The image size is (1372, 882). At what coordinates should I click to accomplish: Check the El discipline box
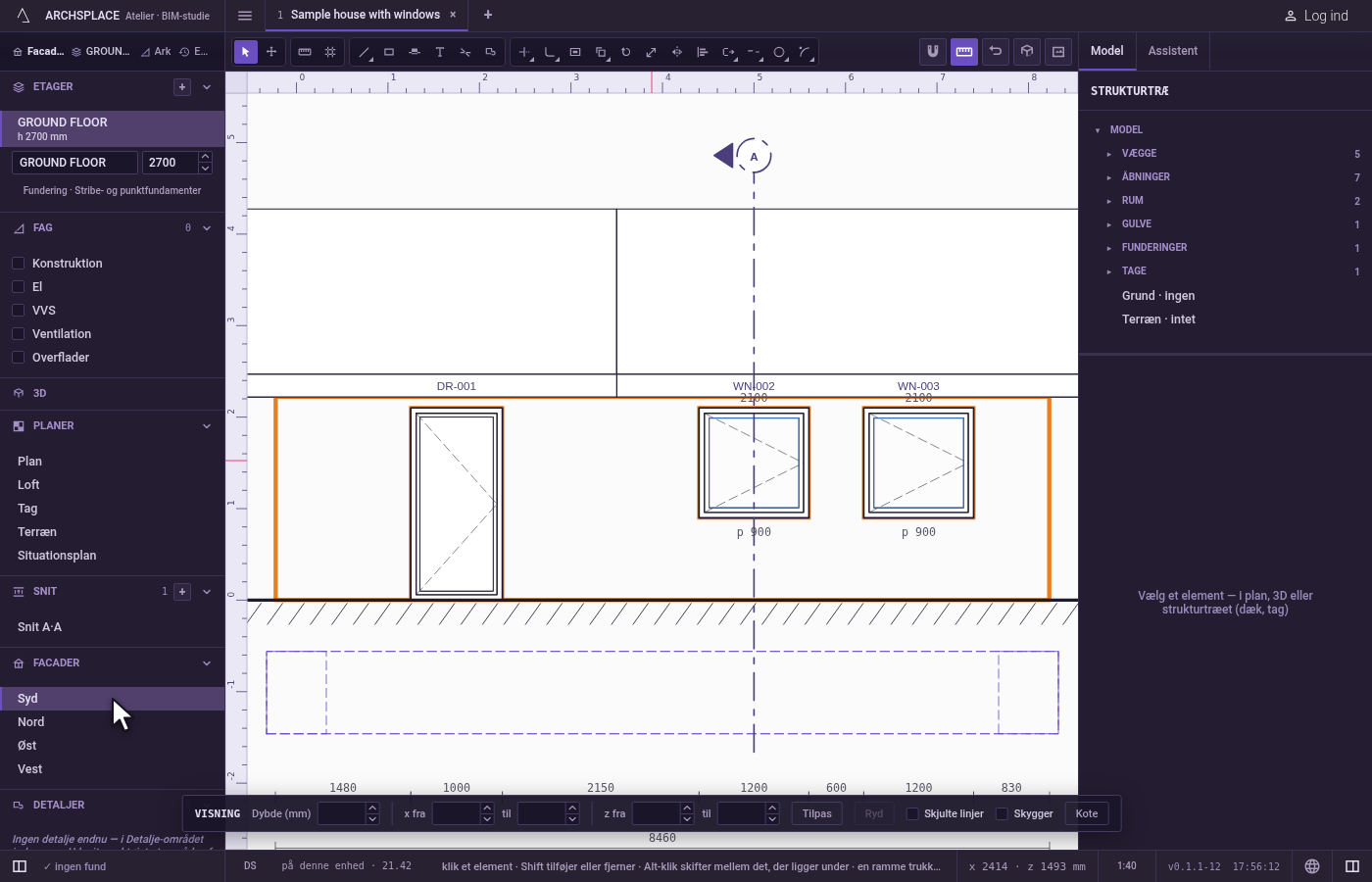point(18,287)
